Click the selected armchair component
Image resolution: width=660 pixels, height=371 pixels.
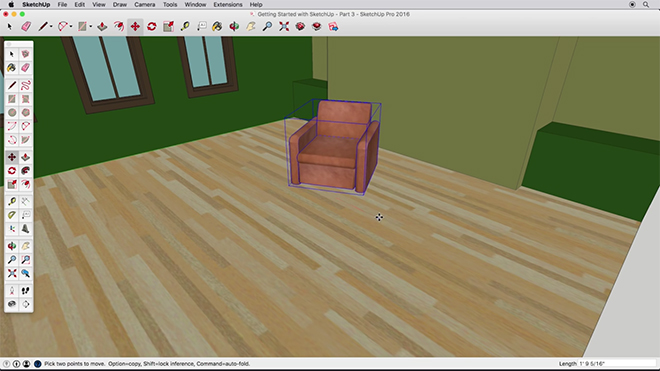[334, 147]
